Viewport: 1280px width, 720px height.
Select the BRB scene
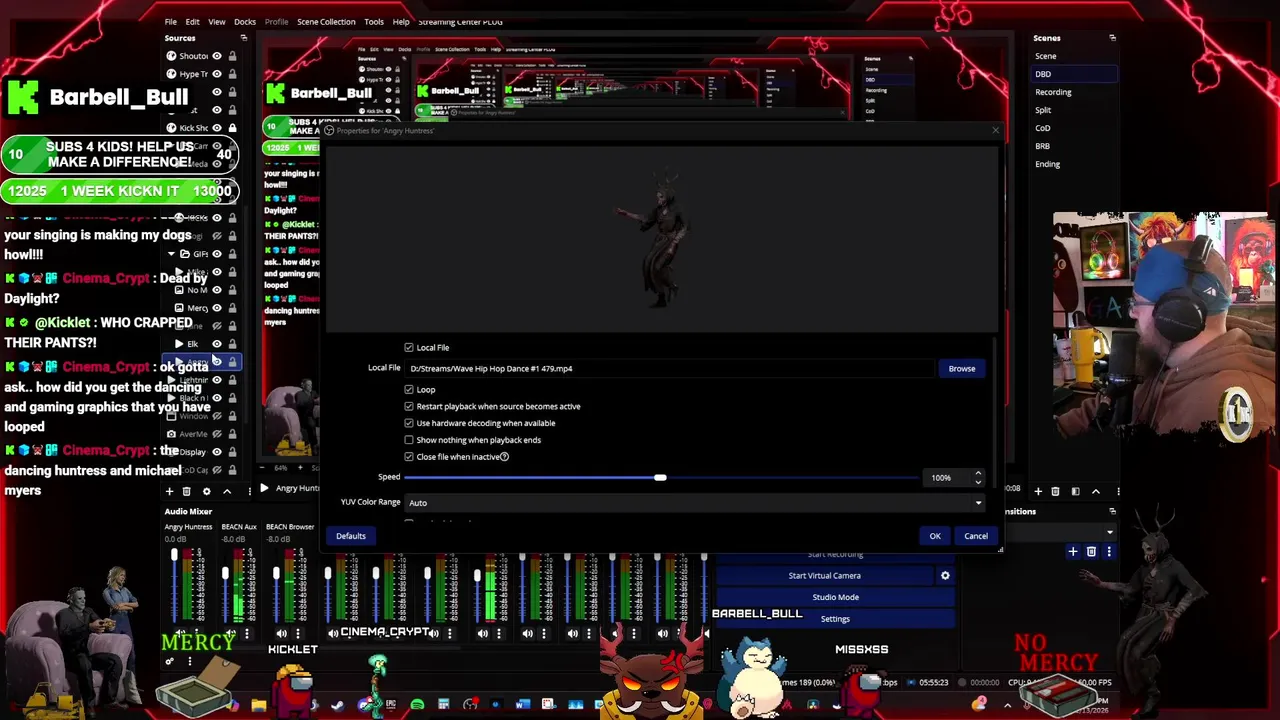point(1075,146)
